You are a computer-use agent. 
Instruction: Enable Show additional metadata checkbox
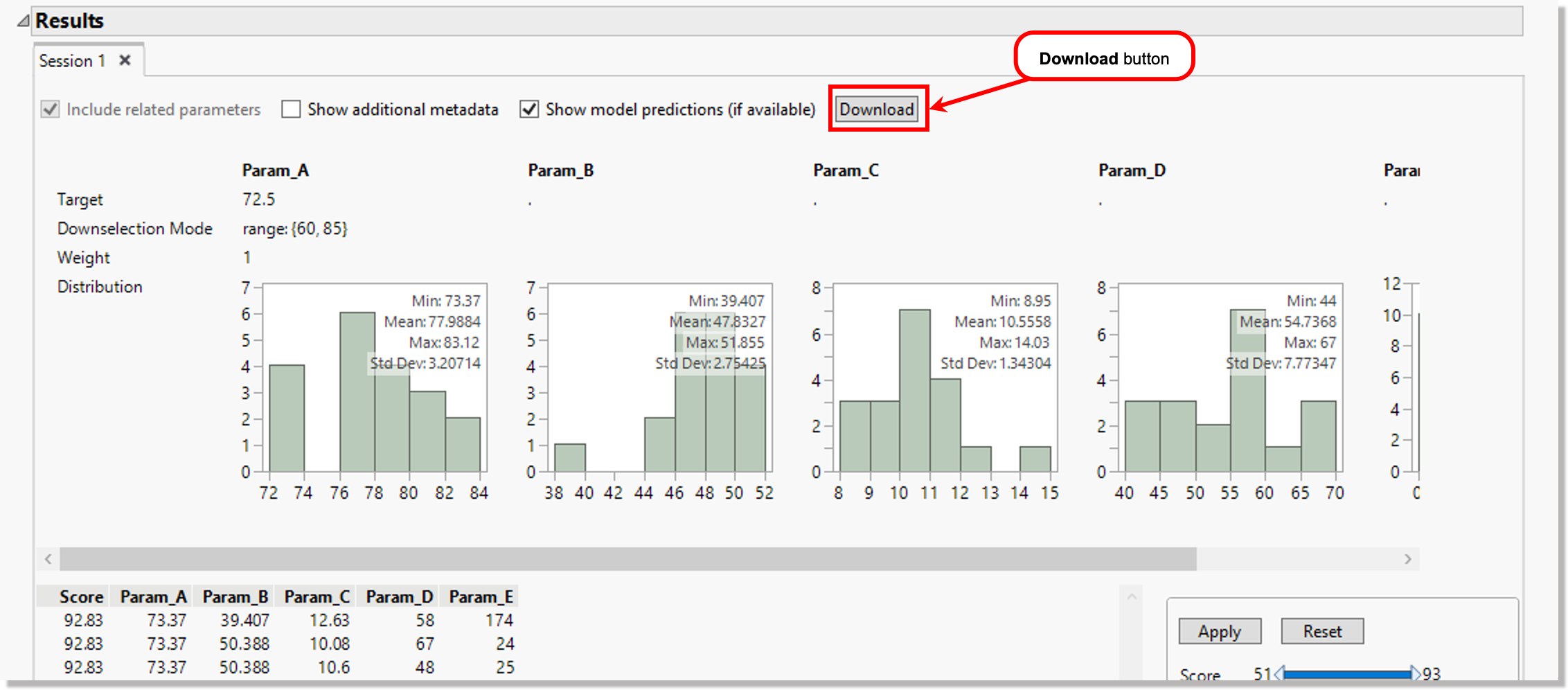[x=291, y=109]
